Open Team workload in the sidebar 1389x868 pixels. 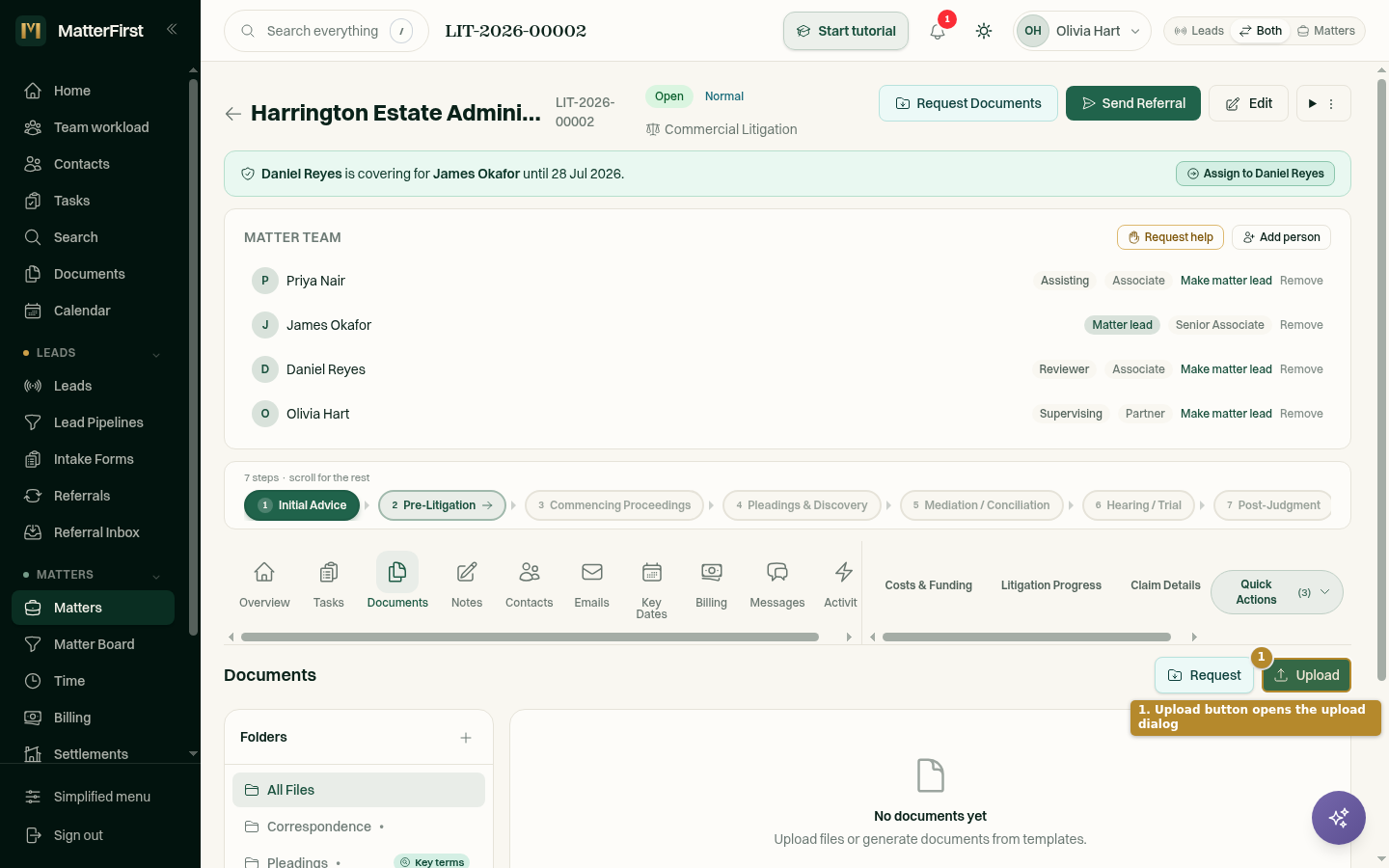click(x=93, y=127)
